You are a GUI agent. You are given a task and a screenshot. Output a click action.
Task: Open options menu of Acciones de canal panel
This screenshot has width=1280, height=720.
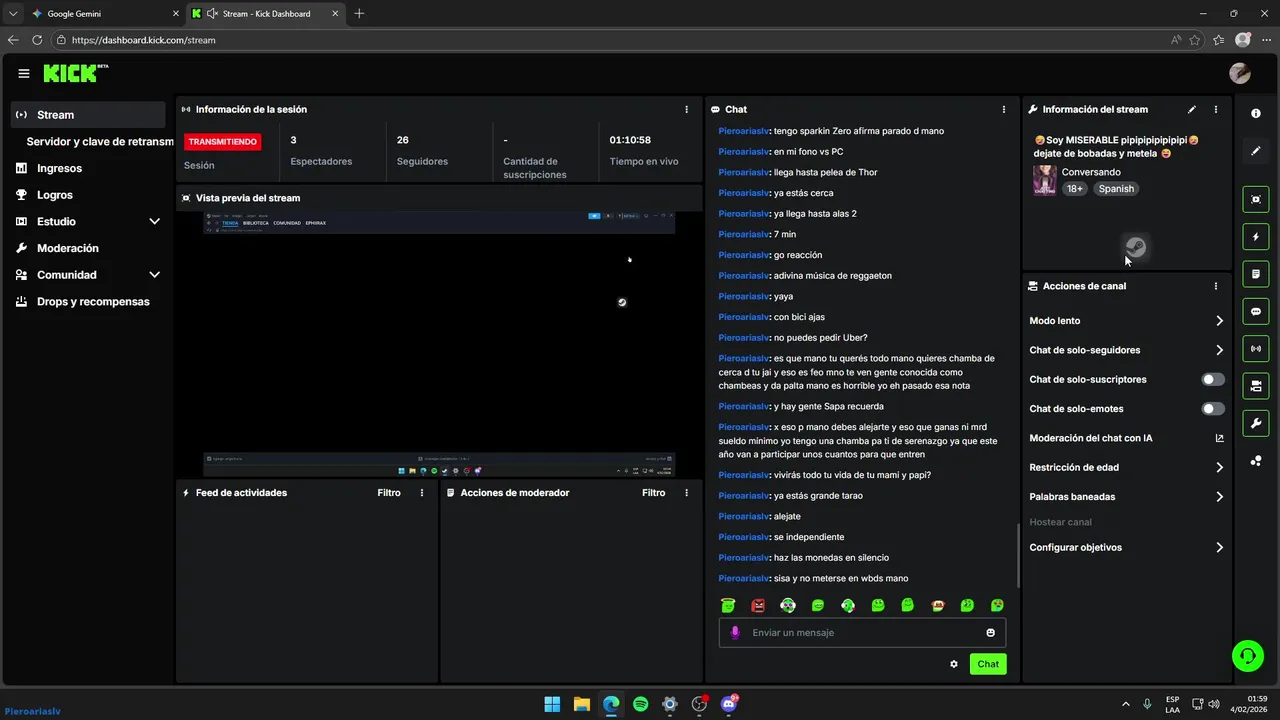[1216, 286]
